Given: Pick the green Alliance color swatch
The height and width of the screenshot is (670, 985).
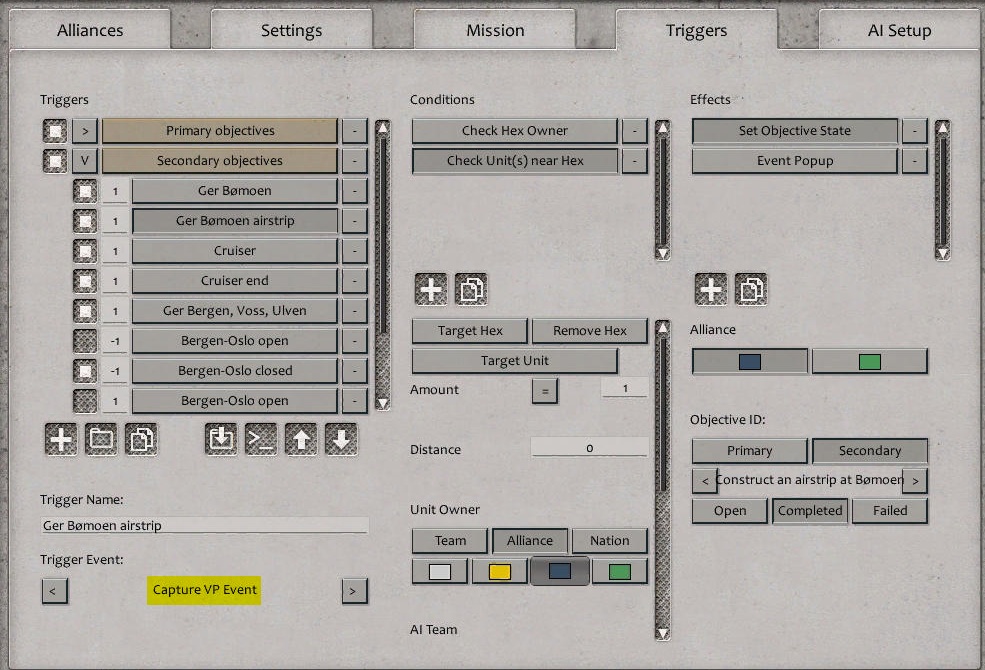Looking at the screenshot, I should pyautogui.click(x=870, y=362).
